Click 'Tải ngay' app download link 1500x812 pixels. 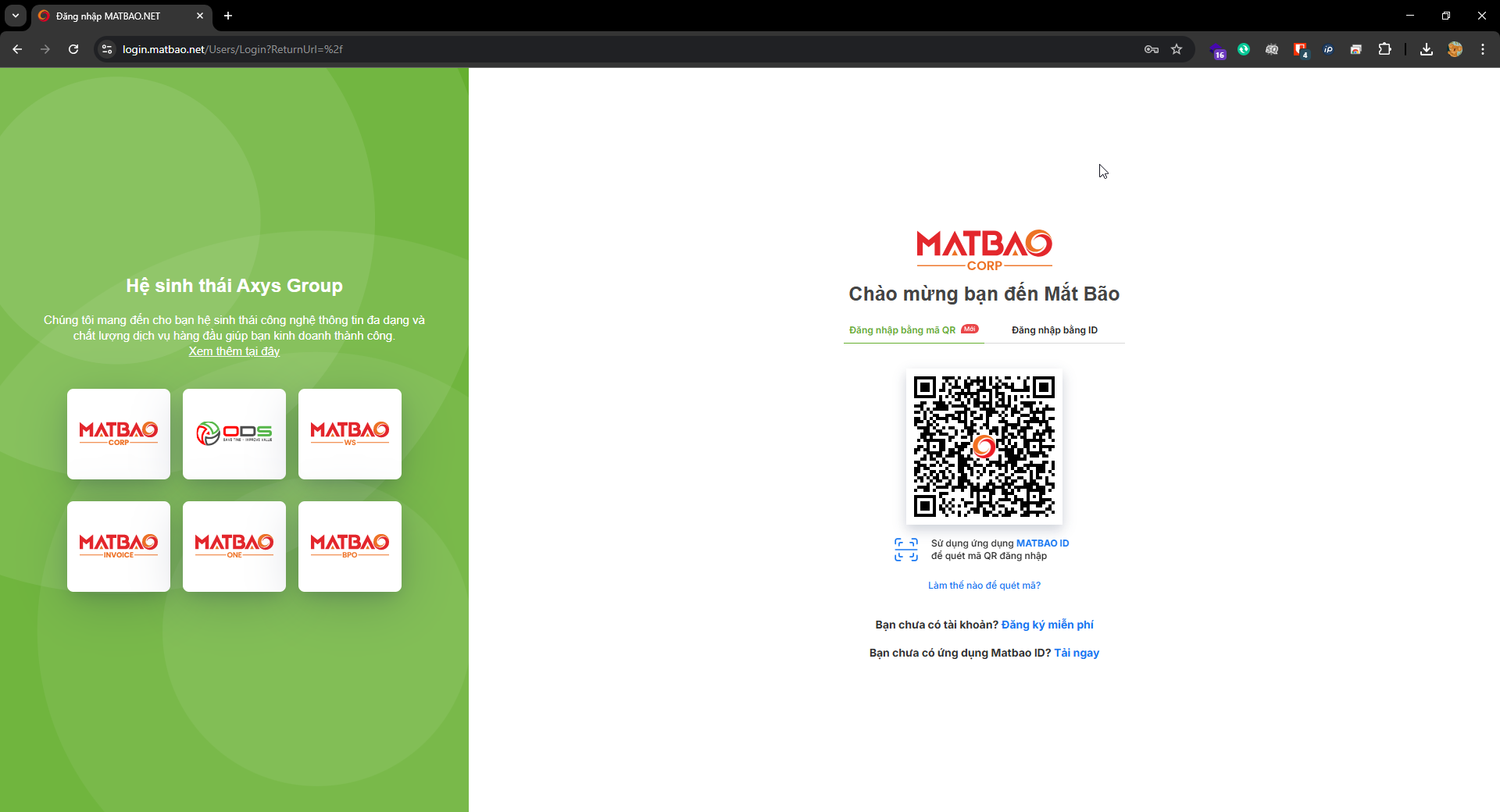(1076, 653)
